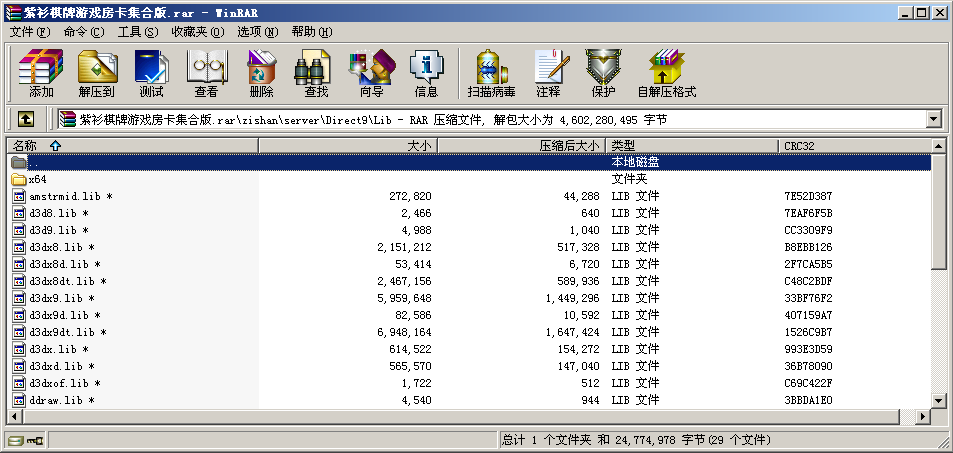Click the Protect (保护) shield icon
This screenshot has width=953, height=453.
click(x=604, y=74)
